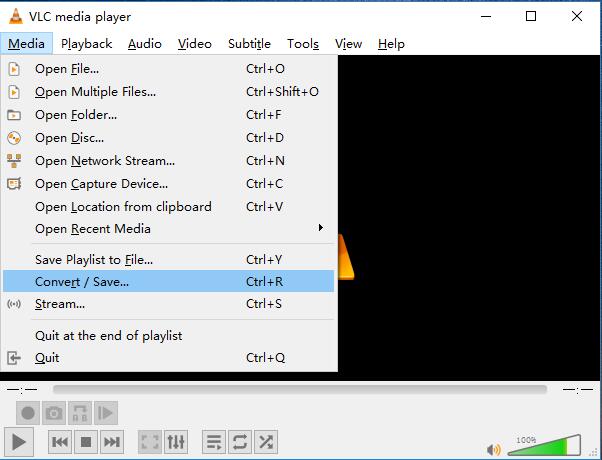Viewport: 602px width, 460px height.
Task: Click the Open File document icon
Action: coord(14,69)
